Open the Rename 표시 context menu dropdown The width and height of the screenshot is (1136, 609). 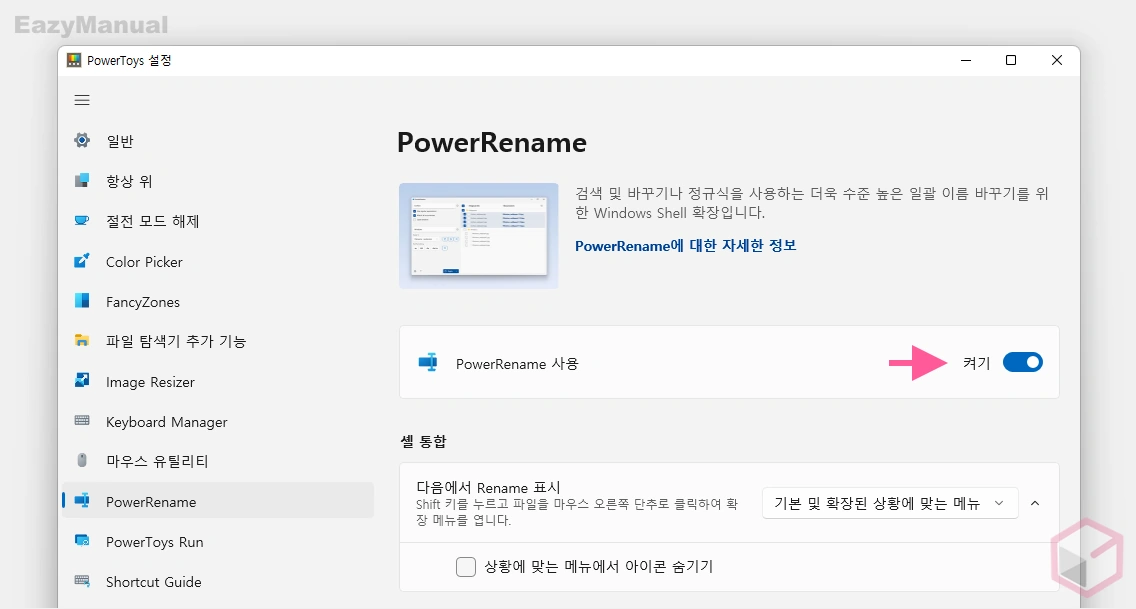tap(890, 503)
